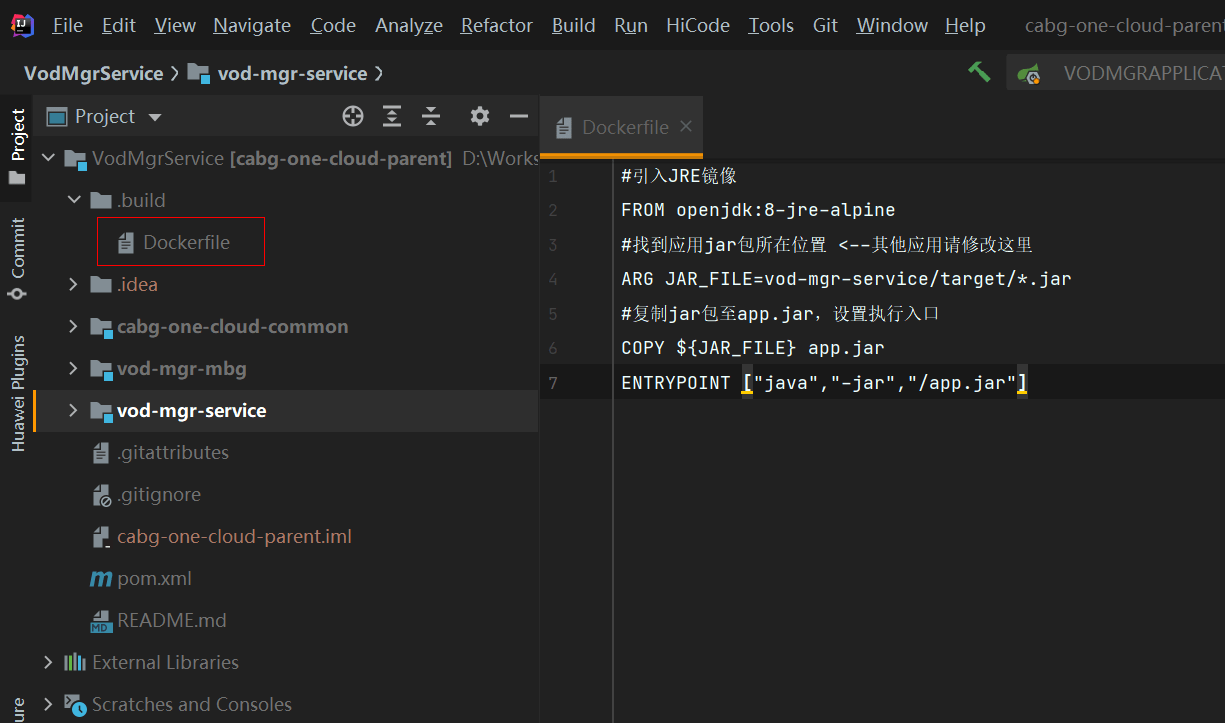Close the Dockerfile editor tab
The image size is (1225, 723).
tap(686, 126)
